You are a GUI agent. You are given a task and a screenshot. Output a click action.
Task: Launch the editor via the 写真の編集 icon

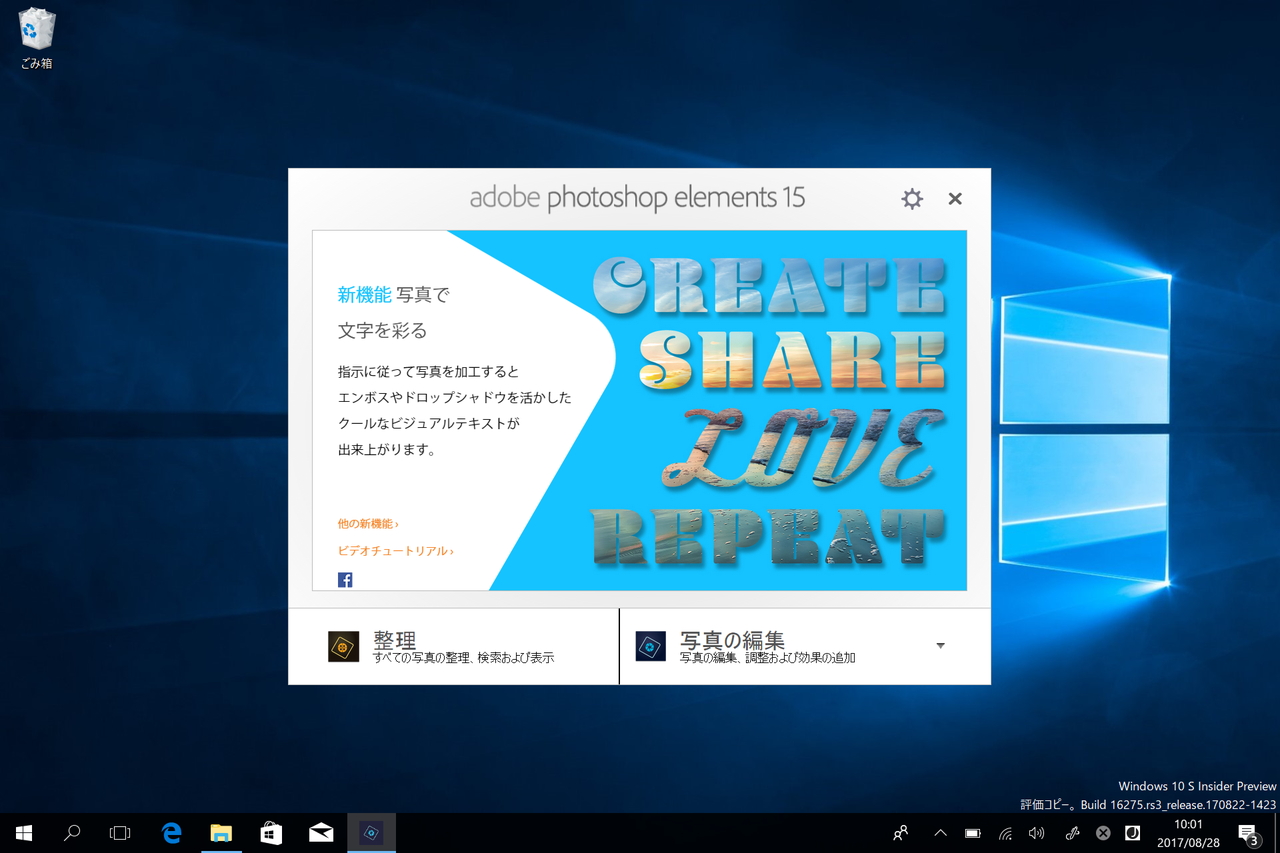651,647
